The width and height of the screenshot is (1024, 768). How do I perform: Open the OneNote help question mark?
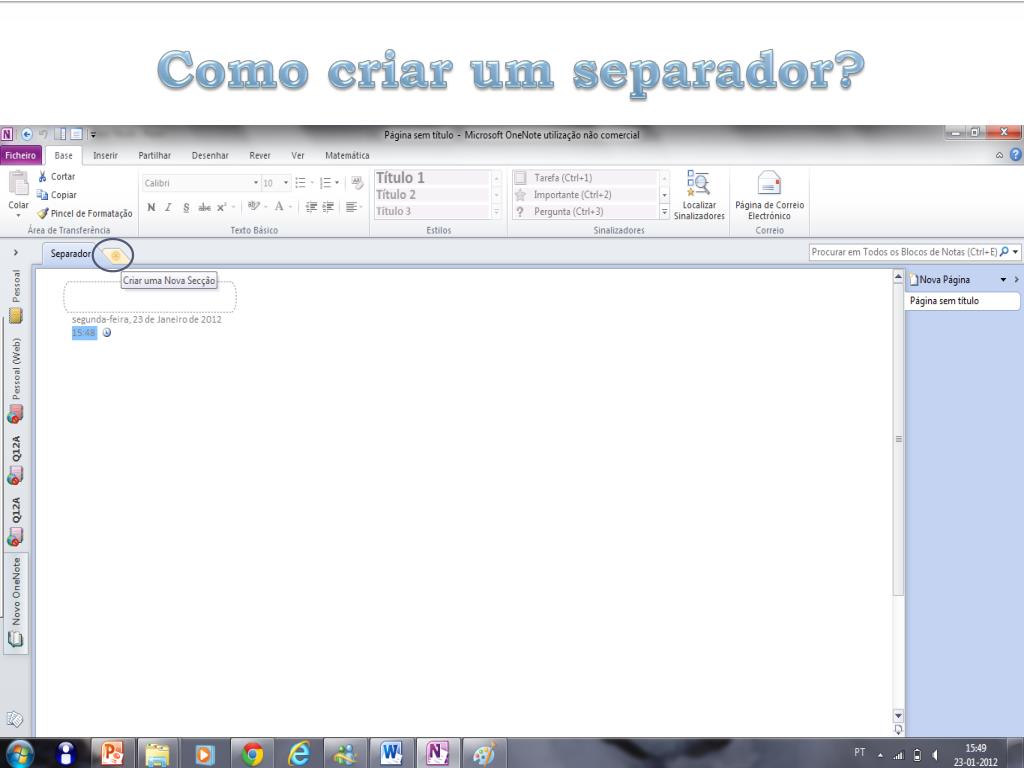[x=1016, y=155]
